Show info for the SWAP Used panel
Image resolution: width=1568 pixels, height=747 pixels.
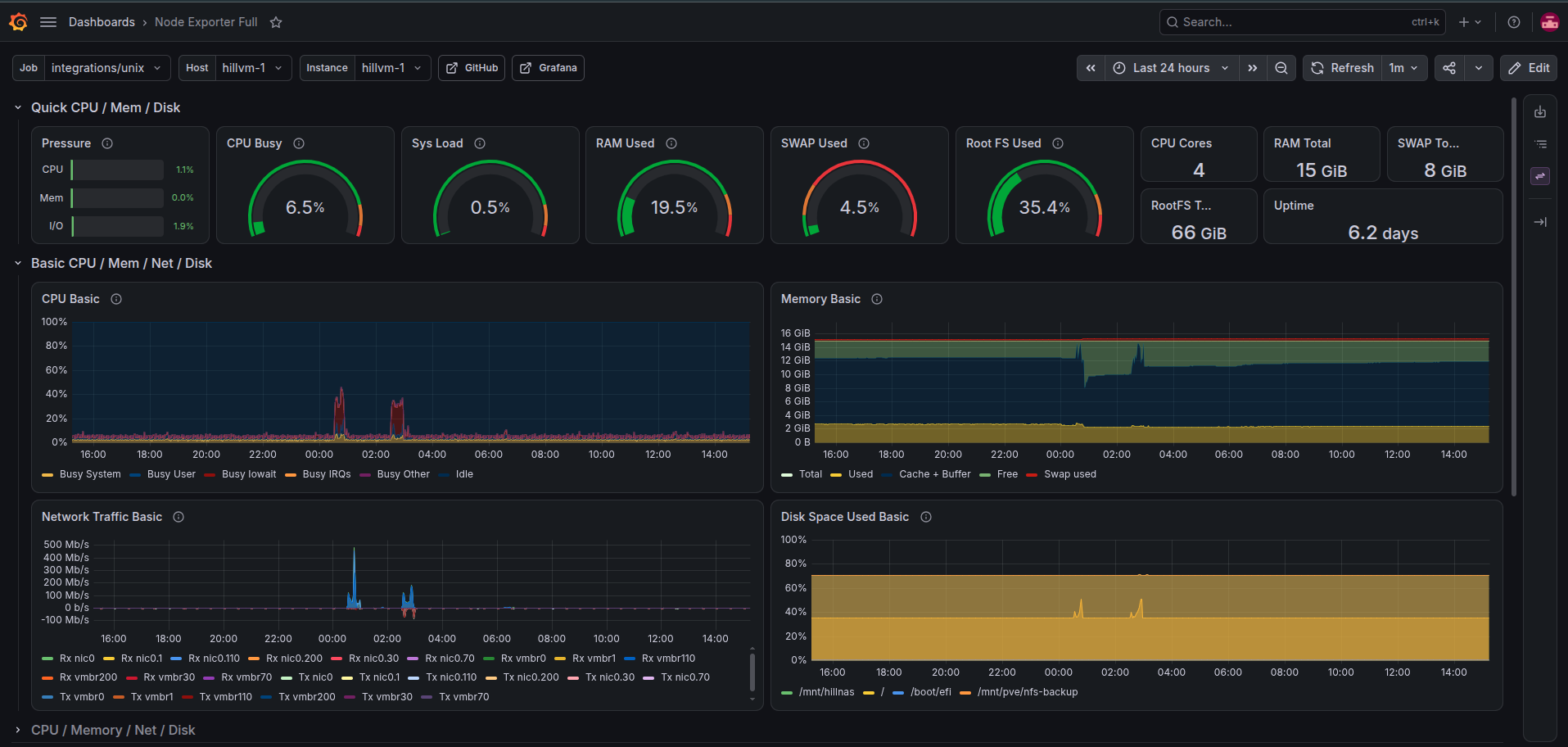(864, 143)
